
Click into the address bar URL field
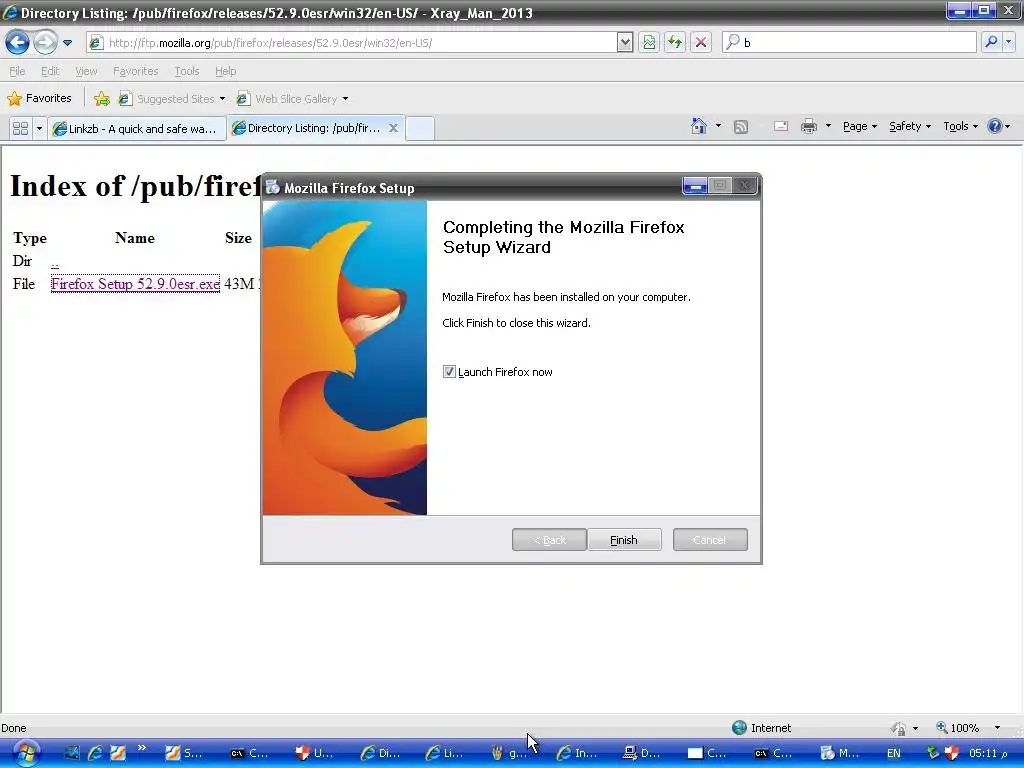click(x=353, y=42)
